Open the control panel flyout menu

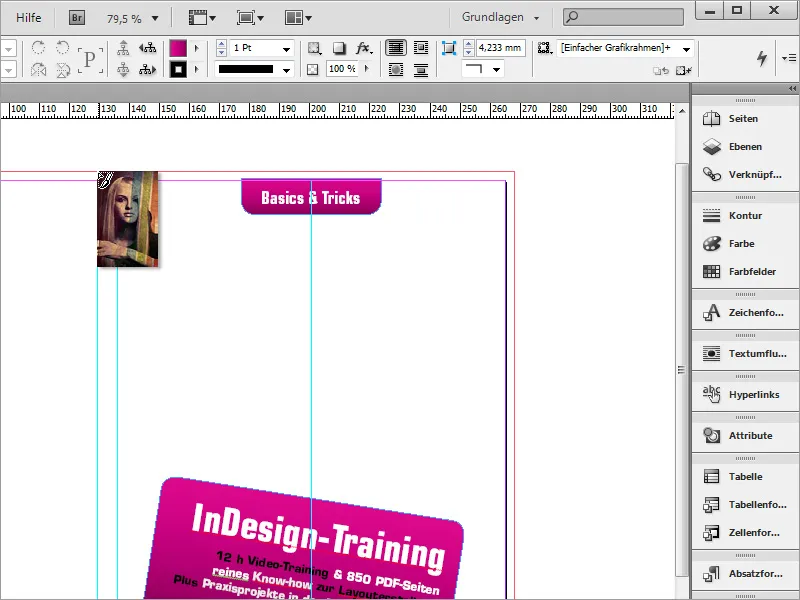tap(789, 58)
